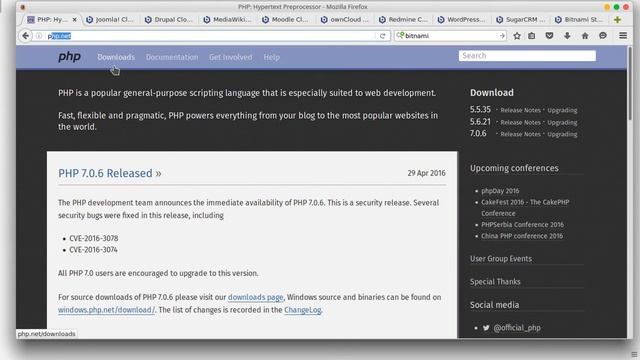The image size is (640, 360).
Task: Click the CVE-2016-3078 text
Action: (x=93, y=238)
